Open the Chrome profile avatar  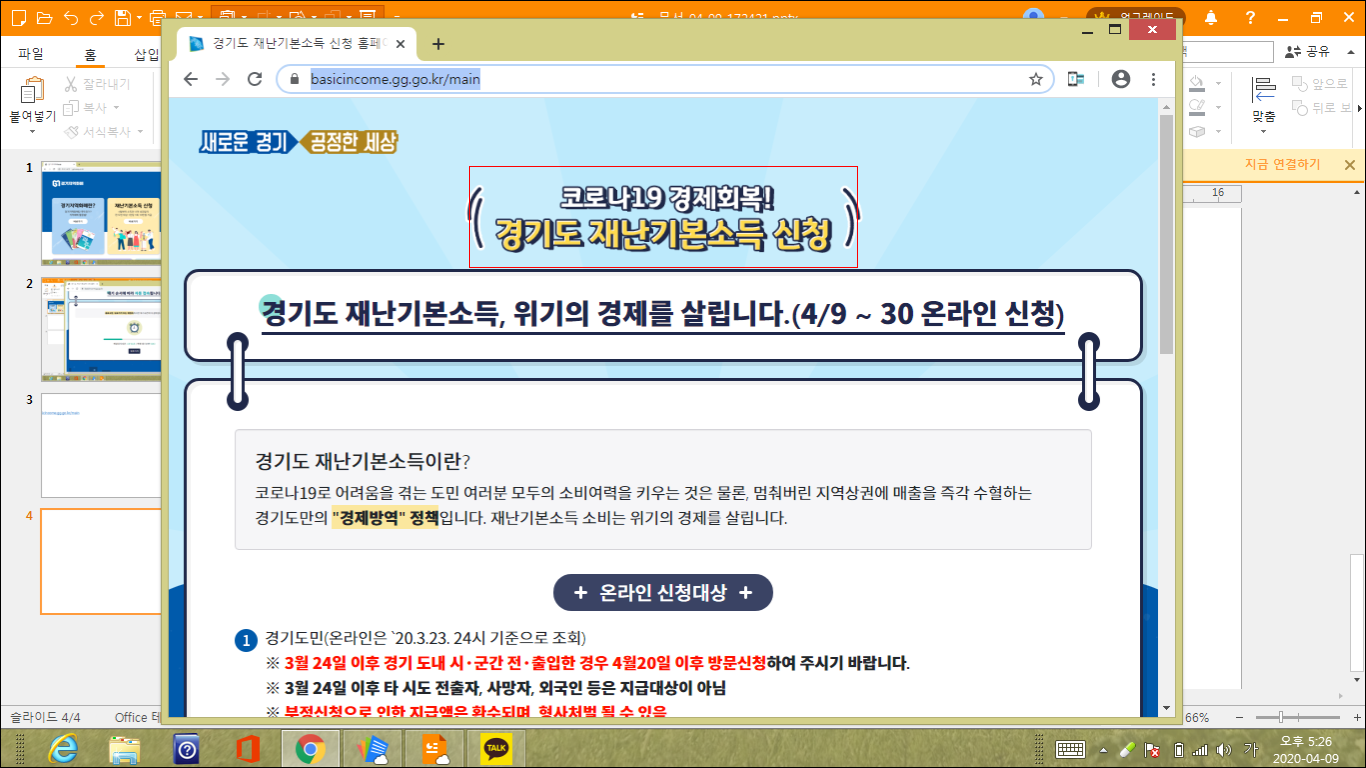click(x=1121, y=79)
